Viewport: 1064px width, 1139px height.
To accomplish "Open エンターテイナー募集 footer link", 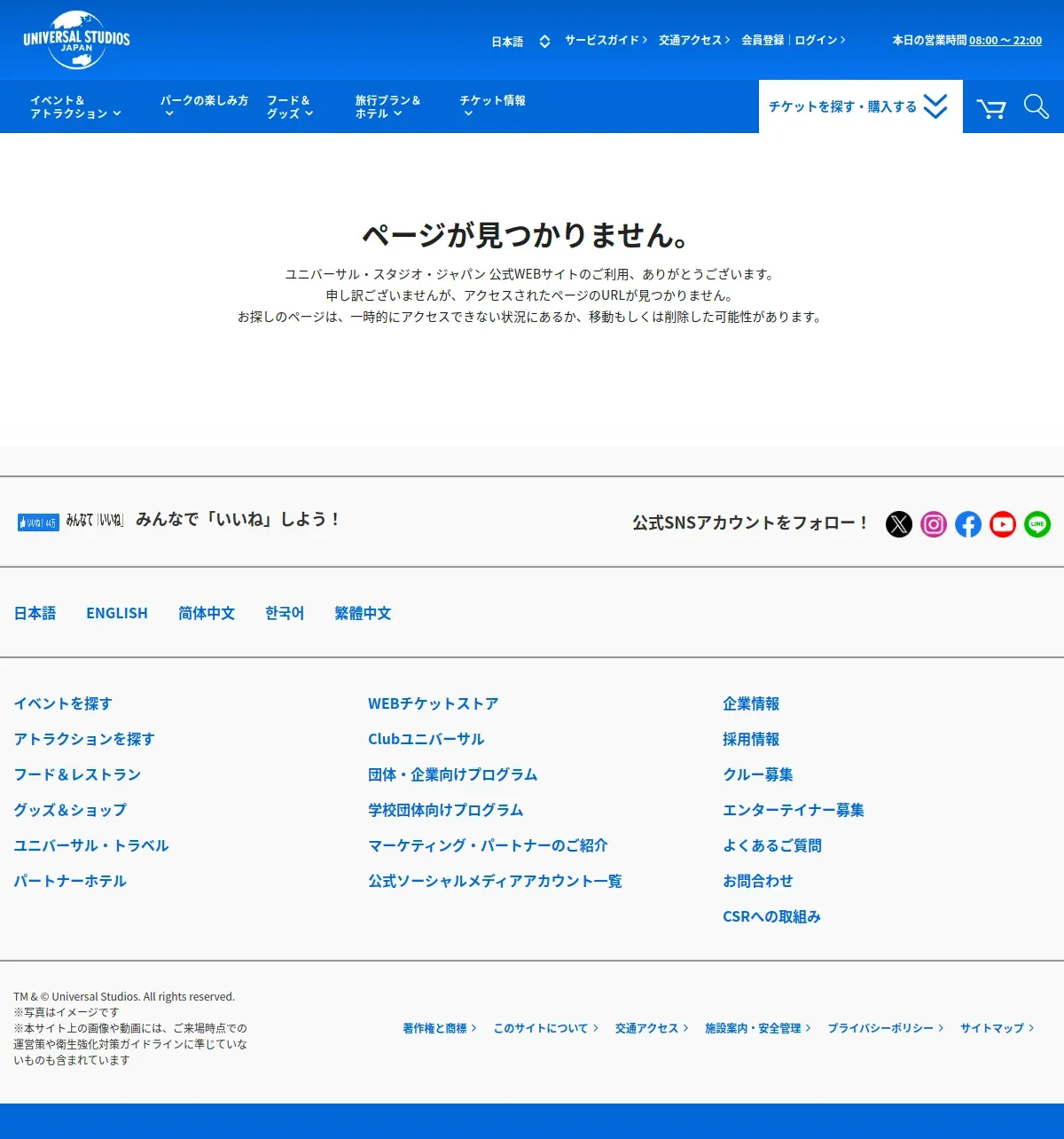I will [x=794, y=810].
